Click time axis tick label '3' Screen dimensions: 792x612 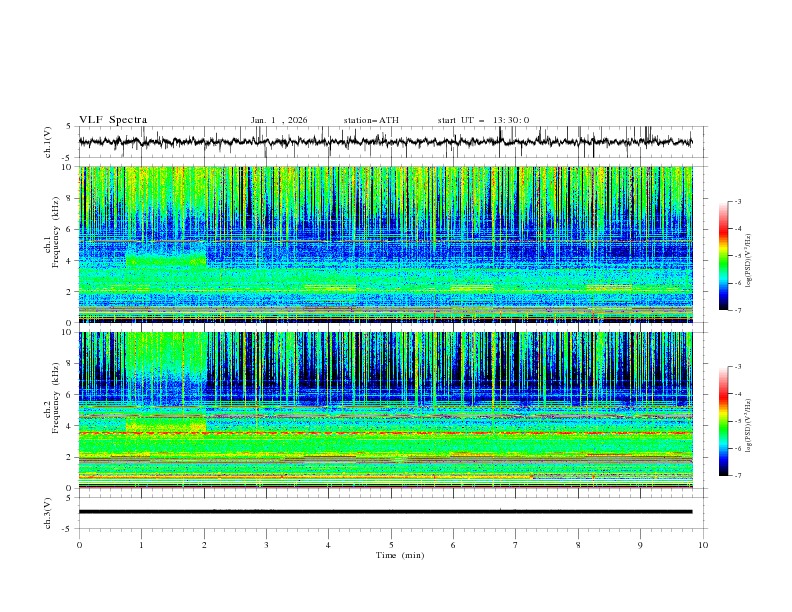pyautogui.click(x=266, y=545)
